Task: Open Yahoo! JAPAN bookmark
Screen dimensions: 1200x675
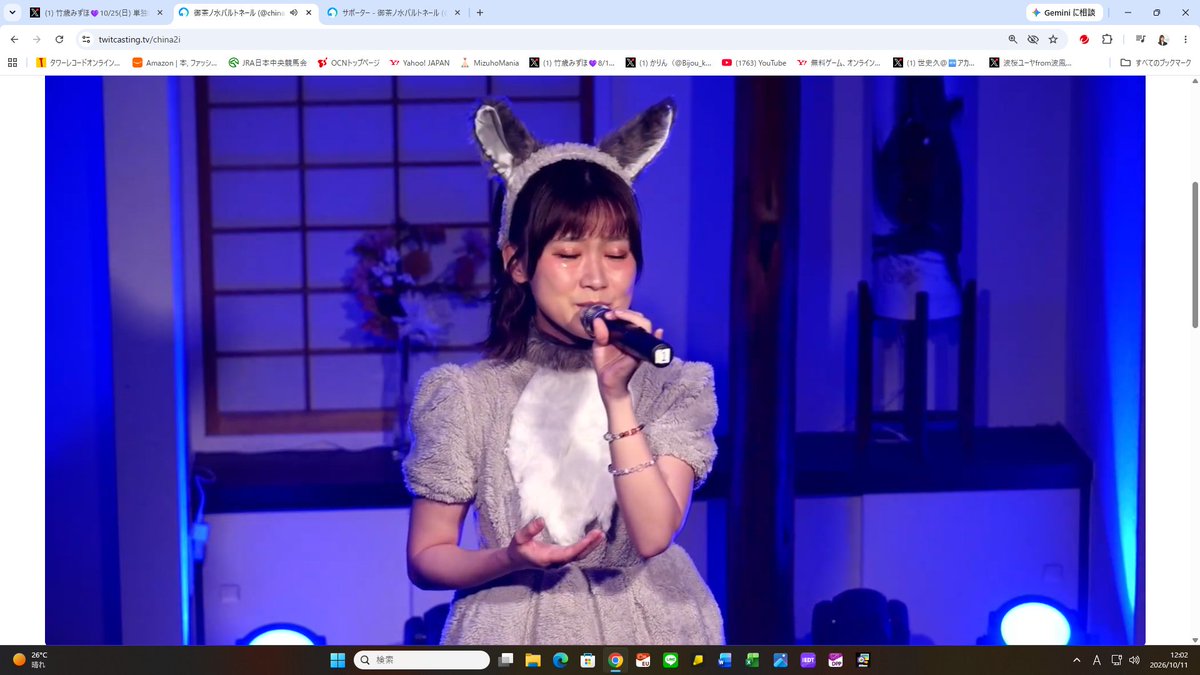Action: point(420,62)
